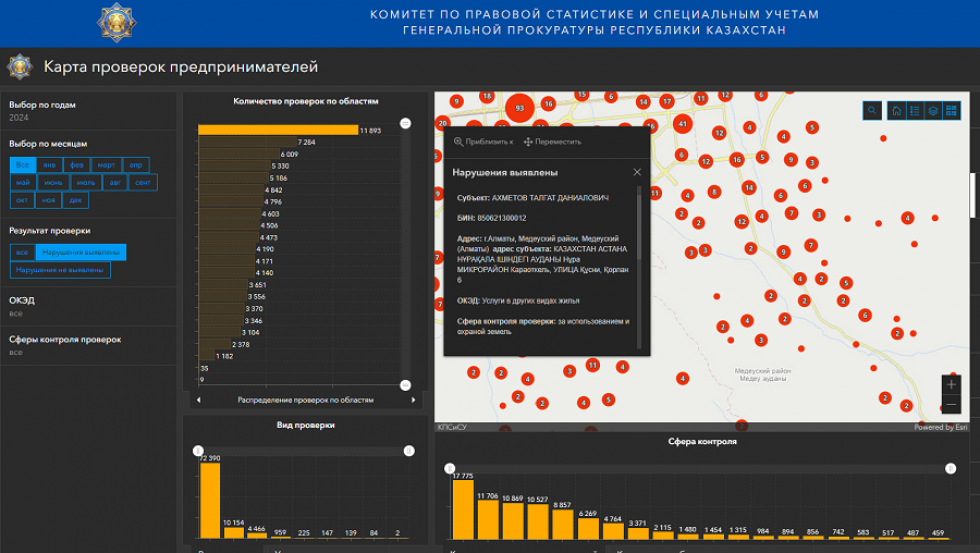This screenshot has width=980, height=553.
Task: Click top handle of regions chart slider
Action: [x=405, y=123]
